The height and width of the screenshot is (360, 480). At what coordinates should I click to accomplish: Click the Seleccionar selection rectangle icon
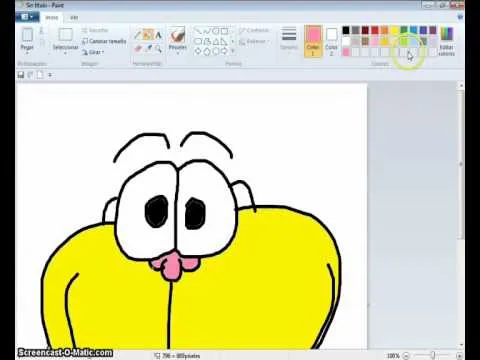click(66, 35)
